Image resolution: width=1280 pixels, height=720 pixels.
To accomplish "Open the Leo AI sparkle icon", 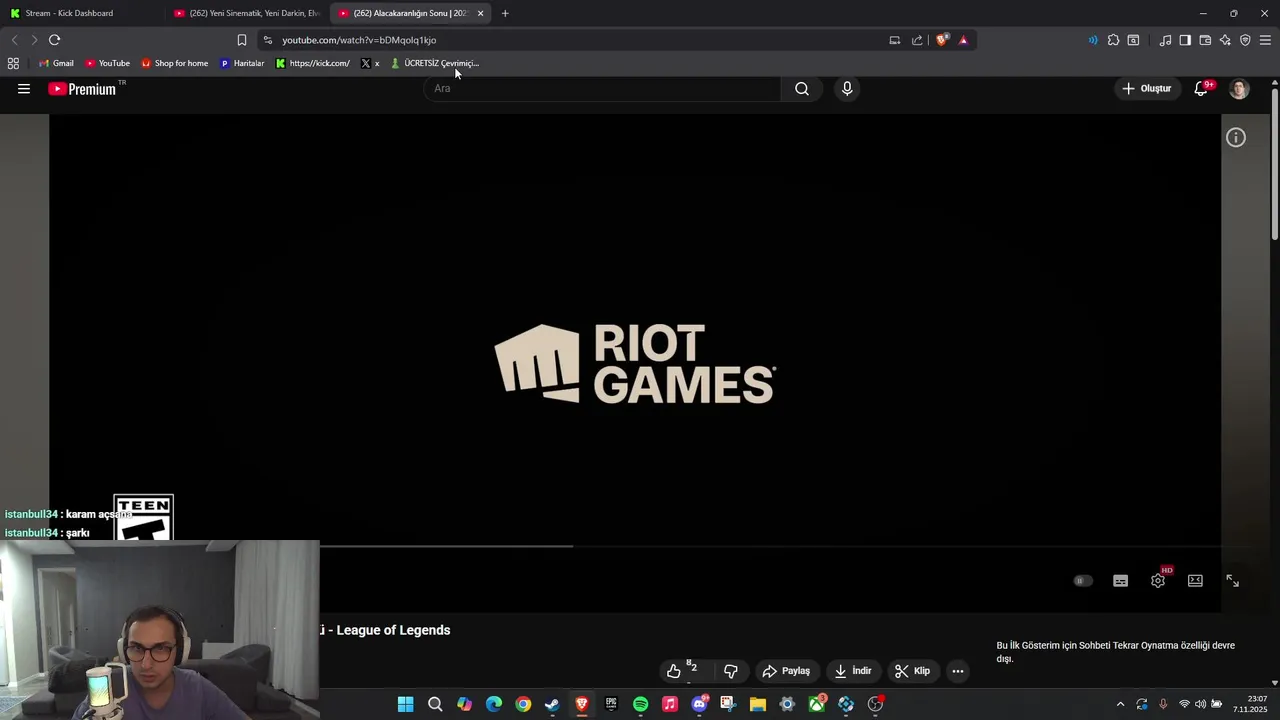I will pyautogui.click(x=1225, y=40).
